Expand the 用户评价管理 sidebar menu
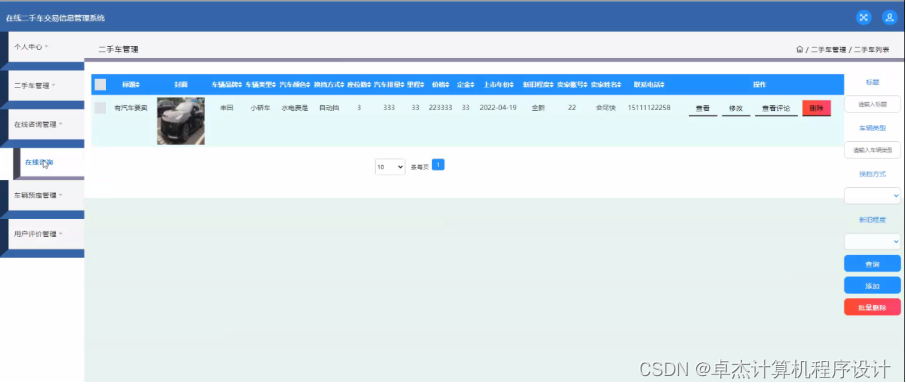The height and width of the screenshot is (388, 906). pyautogui.click(x=46, y=234)
